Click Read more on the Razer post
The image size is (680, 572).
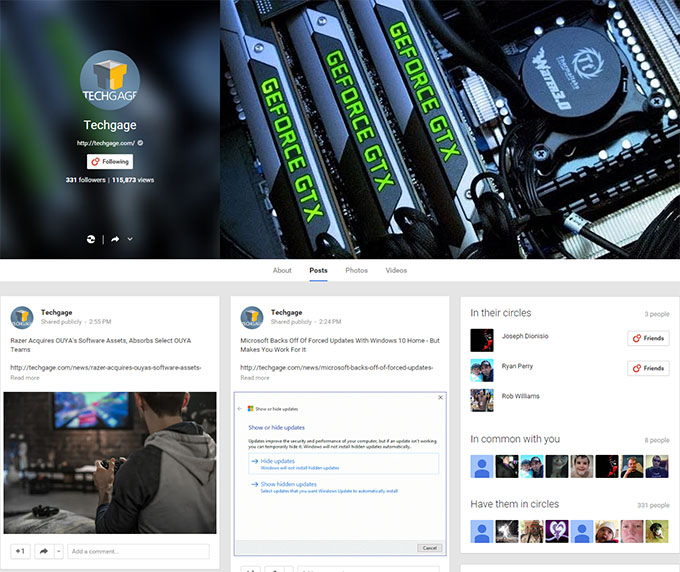(25, 378)
